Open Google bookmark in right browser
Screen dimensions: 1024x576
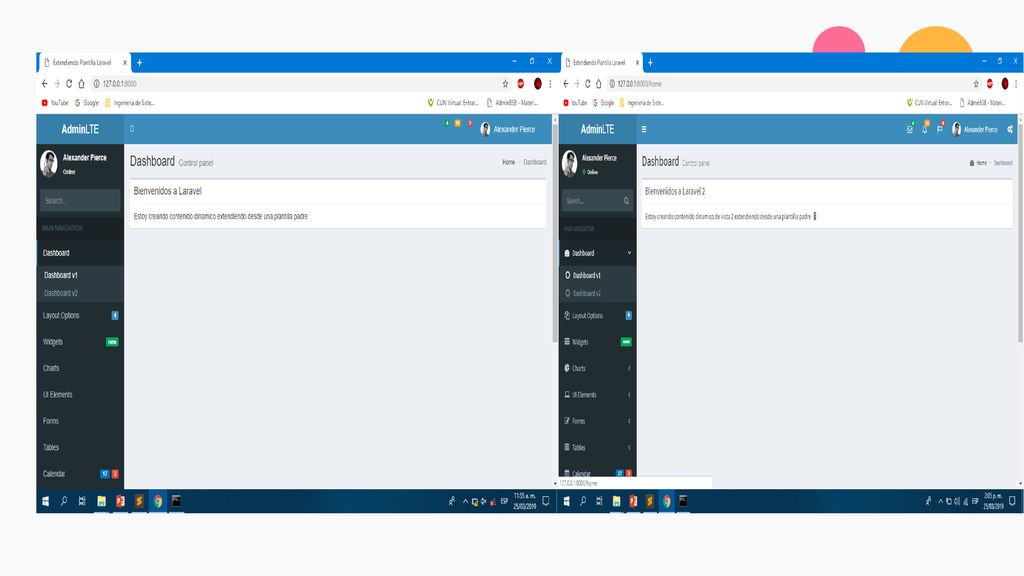tap(603, 103)
